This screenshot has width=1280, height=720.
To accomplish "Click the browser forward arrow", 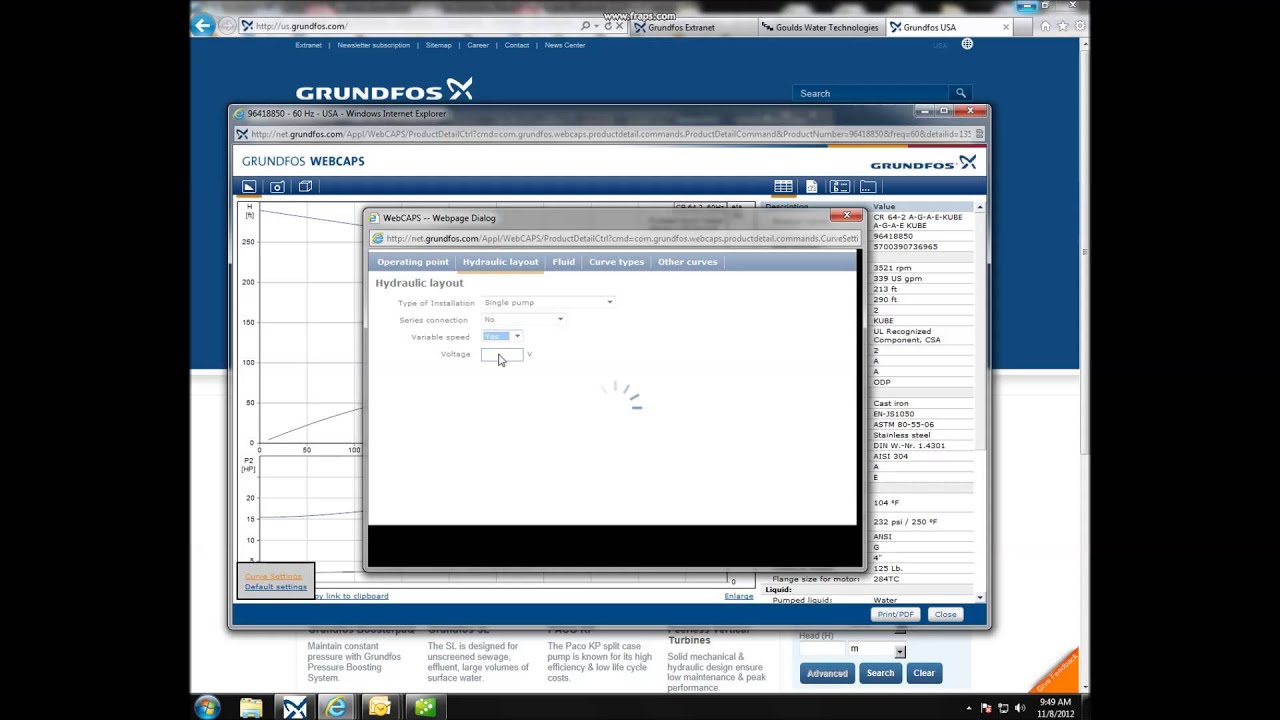I will (x=227, y=26).
